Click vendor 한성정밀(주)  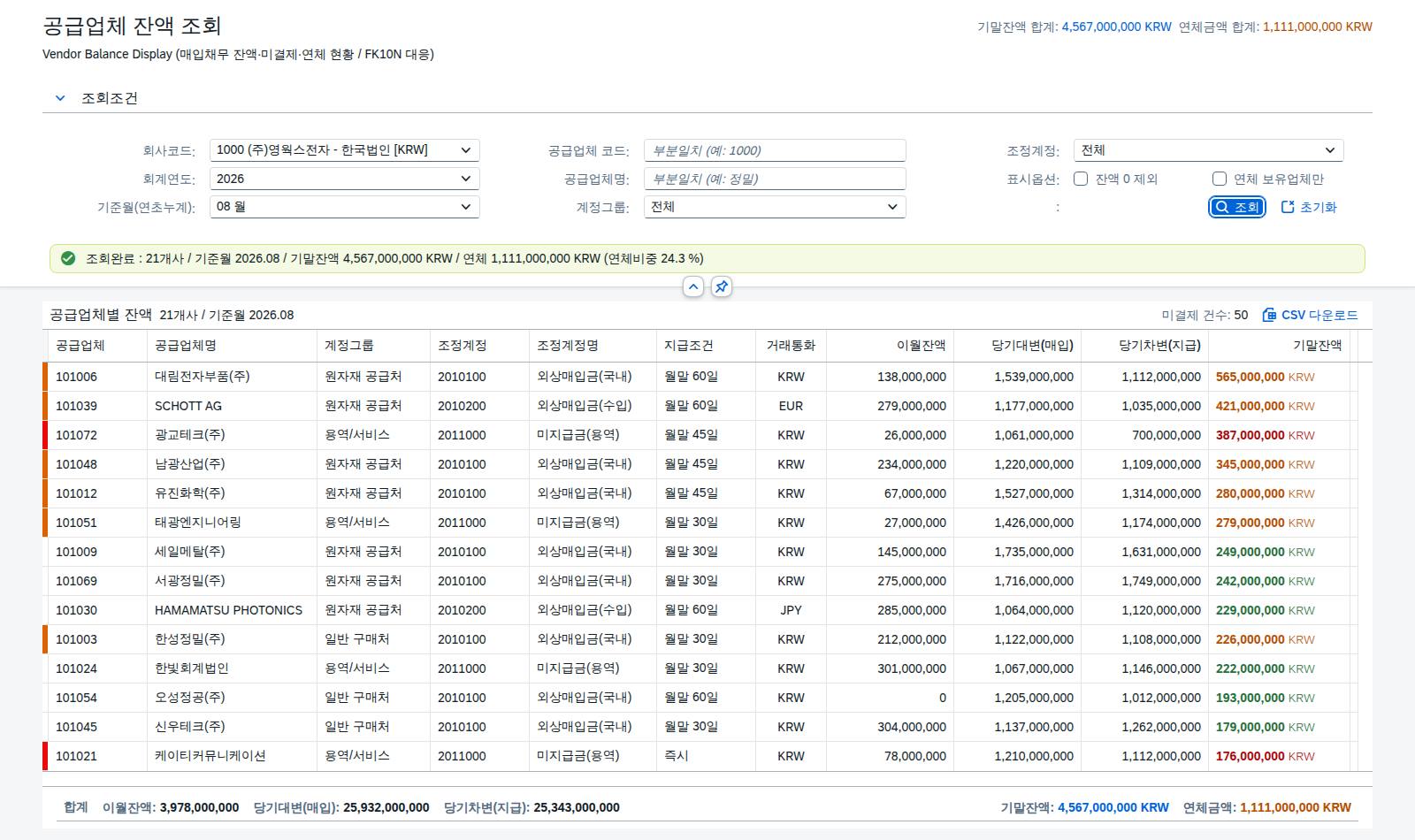pos(190,639)
